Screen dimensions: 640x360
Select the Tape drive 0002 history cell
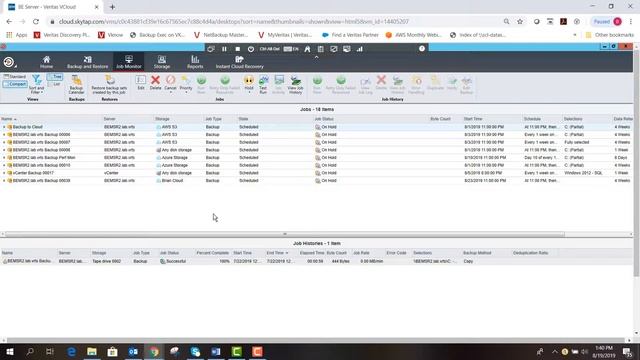click(x=107, y=261)
